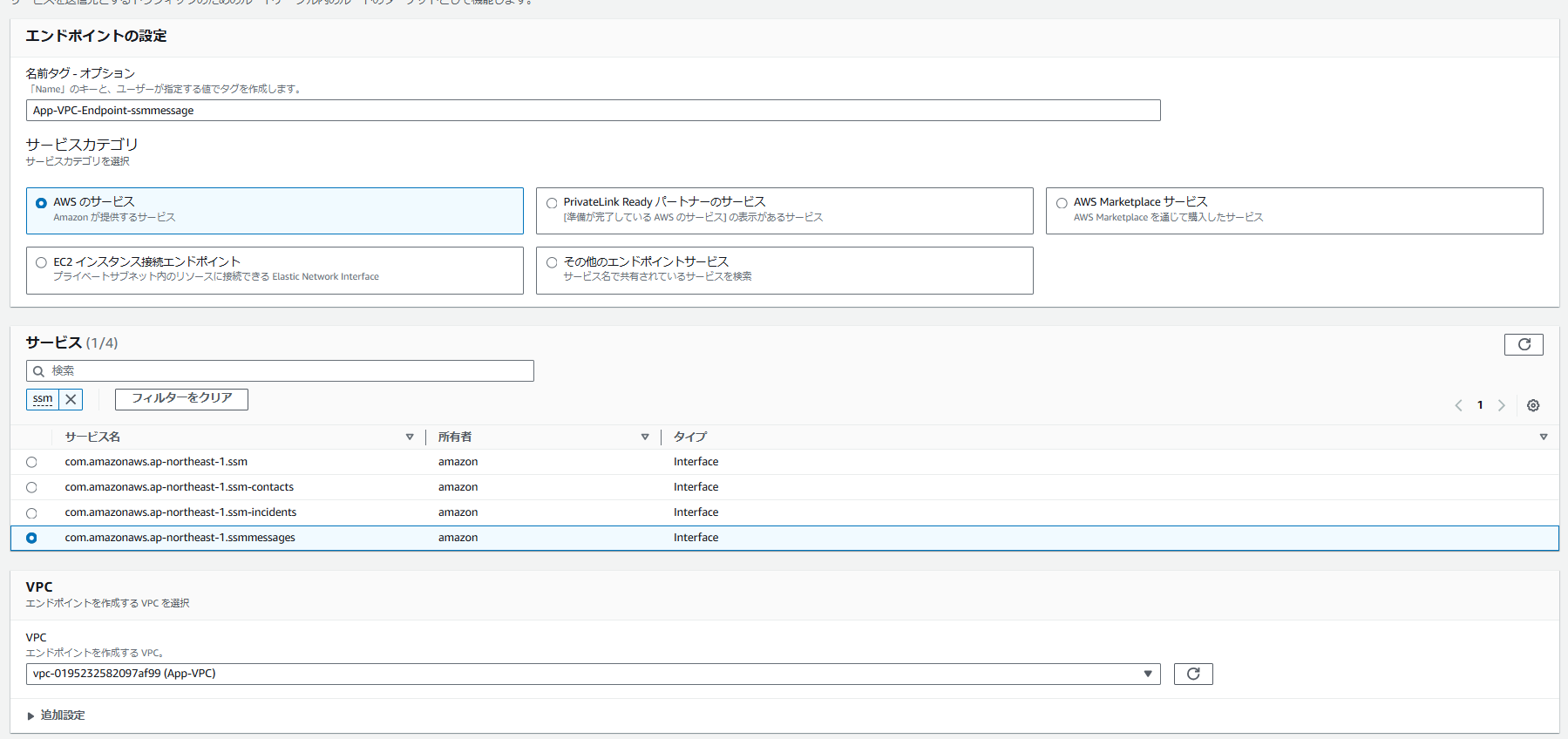Sort by 所有者 column arrow
1568x739 pixels.
pos(645,437)
